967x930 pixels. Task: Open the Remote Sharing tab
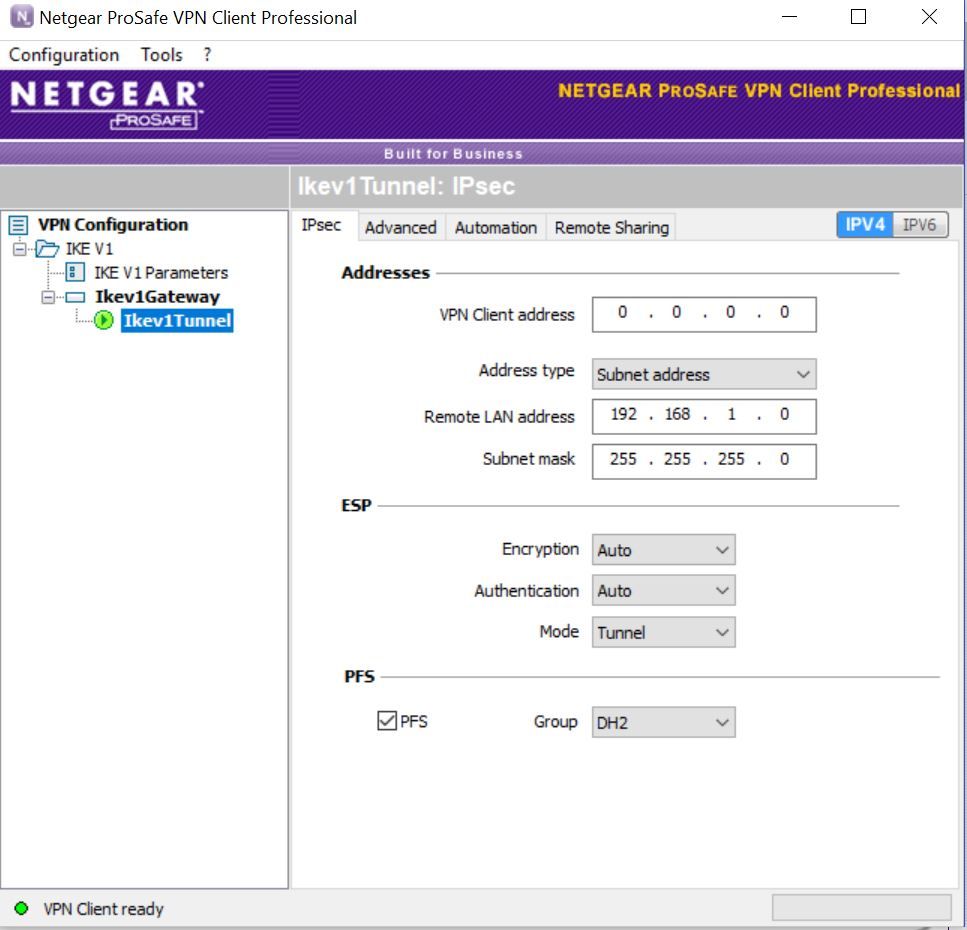(611, 228)
